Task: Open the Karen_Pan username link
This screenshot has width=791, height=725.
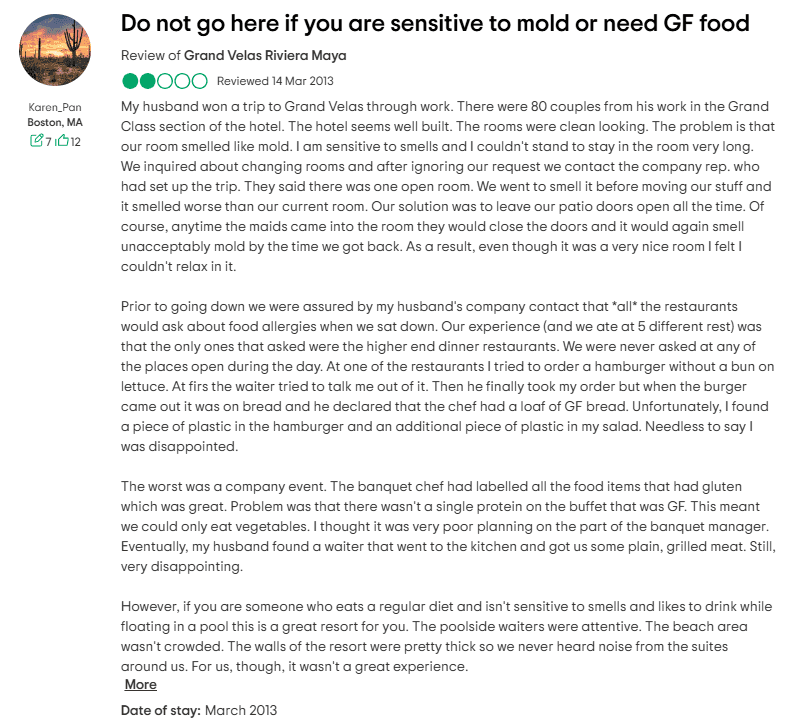Action: click(x=55, y=107)
